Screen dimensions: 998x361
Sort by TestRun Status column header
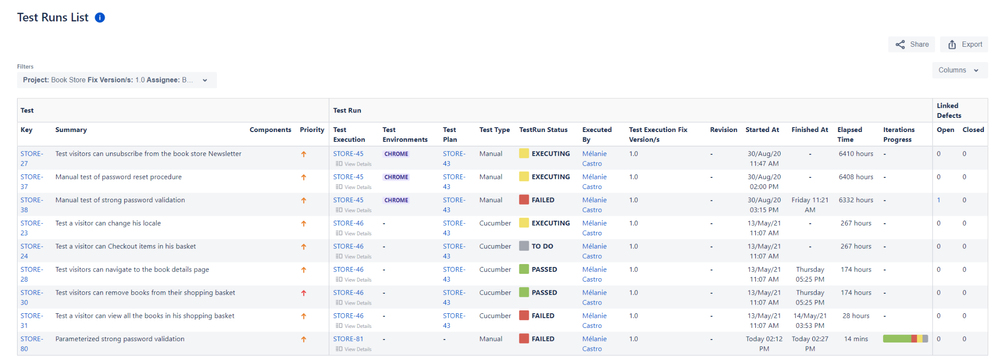[543, 130]
